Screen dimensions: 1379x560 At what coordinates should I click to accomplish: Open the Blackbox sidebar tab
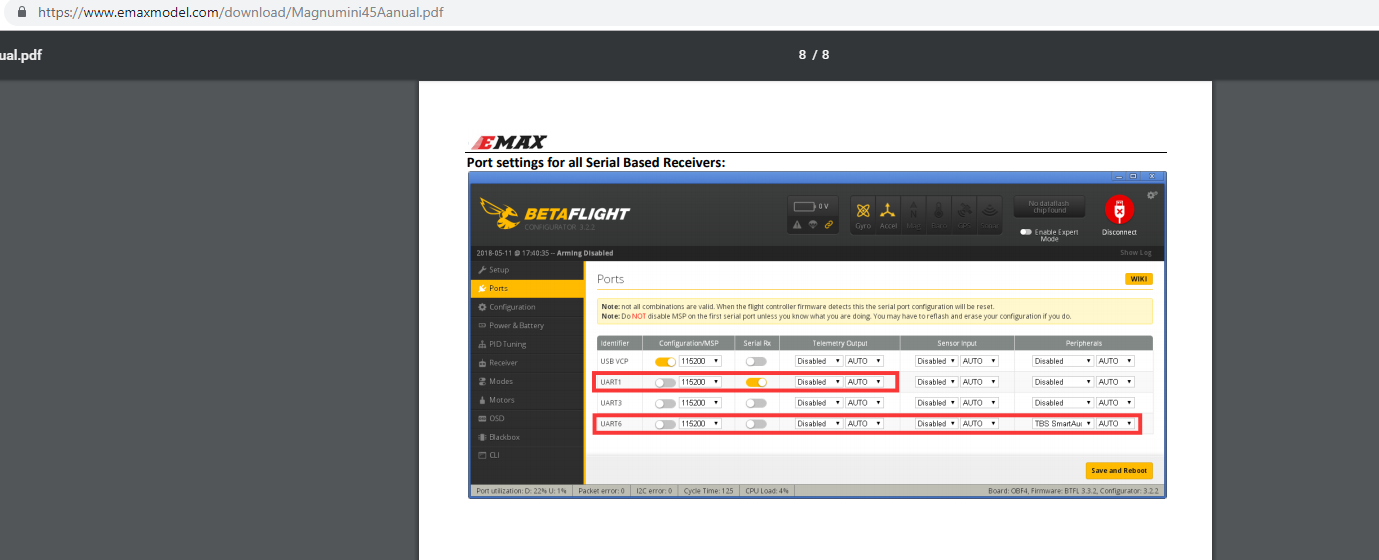[527, 437]
